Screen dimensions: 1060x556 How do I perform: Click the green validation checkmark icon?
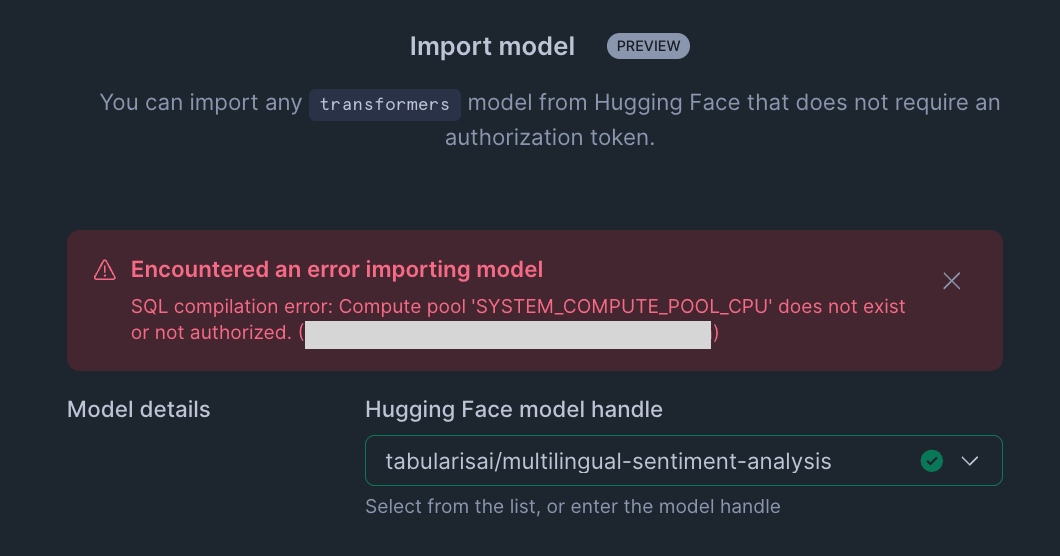click(932, 461)
